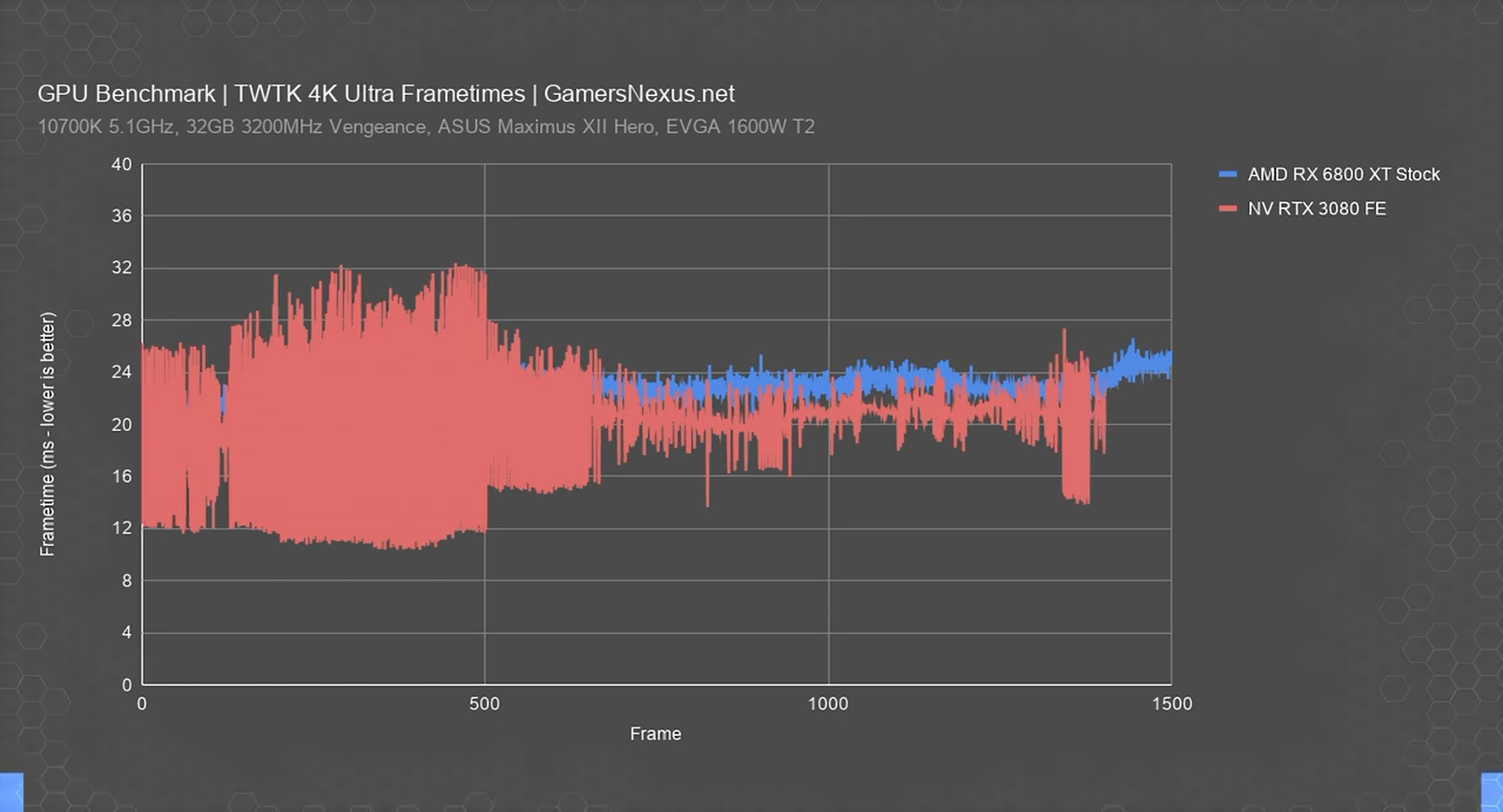
Task: Click the subtitle listing 10700K 5.1GHz test bench
Action: tap(426, 127)
